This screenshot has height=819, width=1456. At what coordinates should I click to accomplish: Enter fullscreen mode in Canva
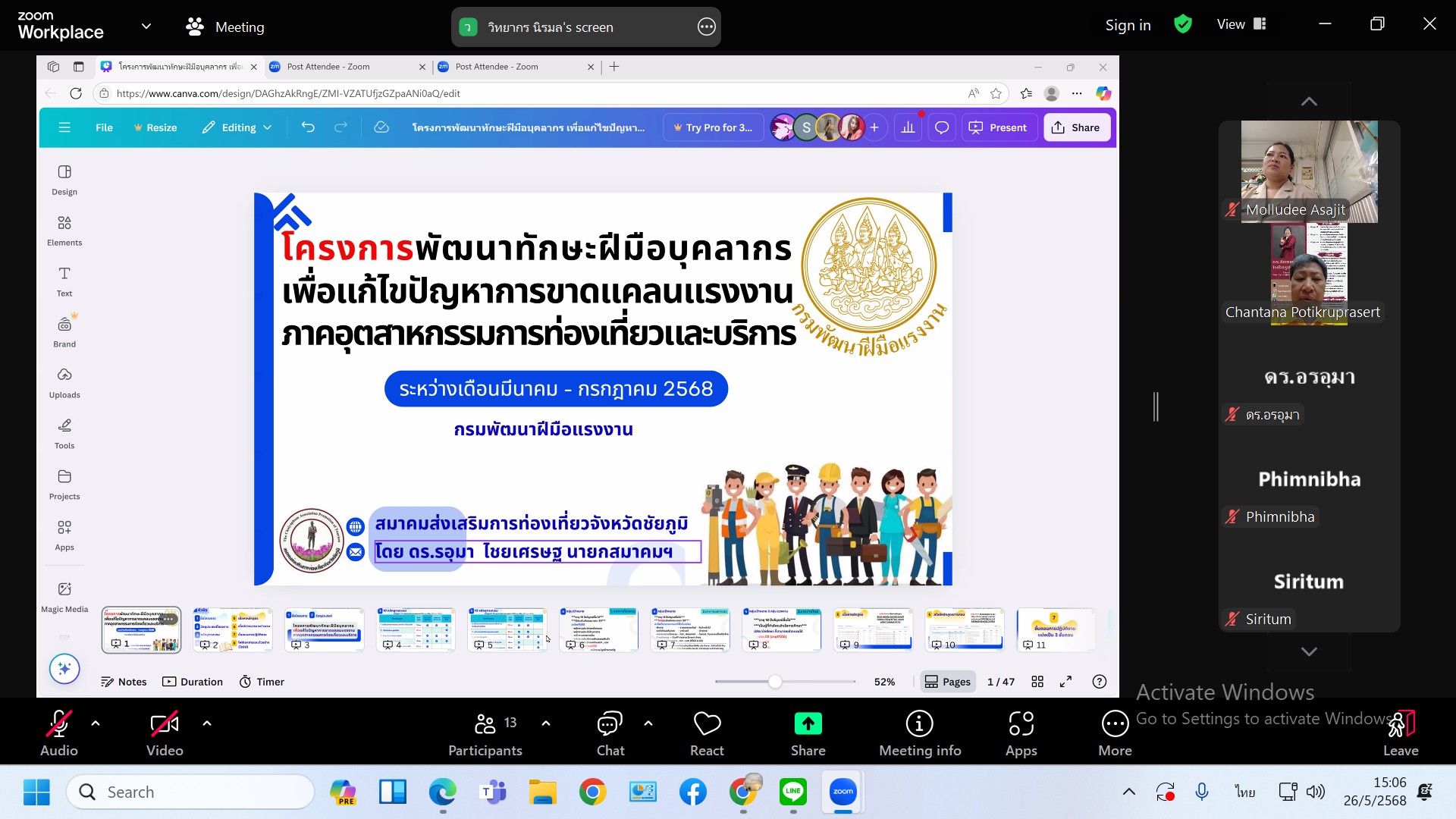[x=1065, y=682]
